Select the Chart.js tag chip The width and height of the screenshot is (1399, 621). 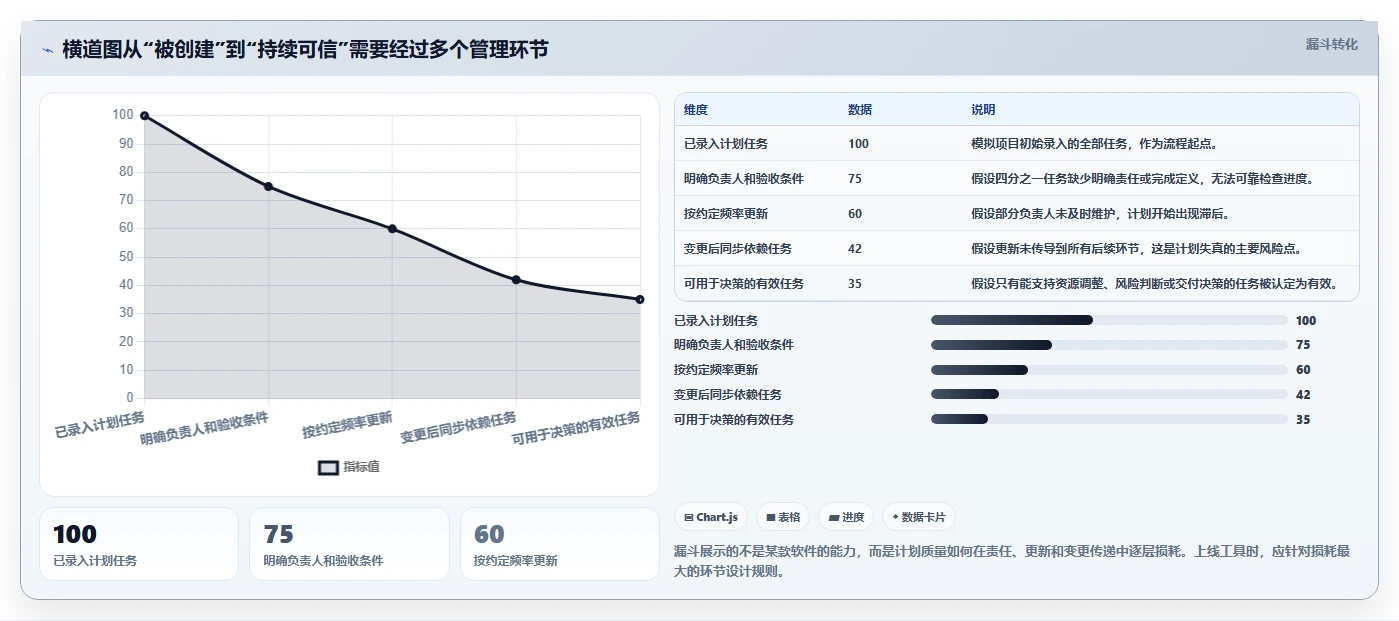pyautogui.click(x=711, y=517)
